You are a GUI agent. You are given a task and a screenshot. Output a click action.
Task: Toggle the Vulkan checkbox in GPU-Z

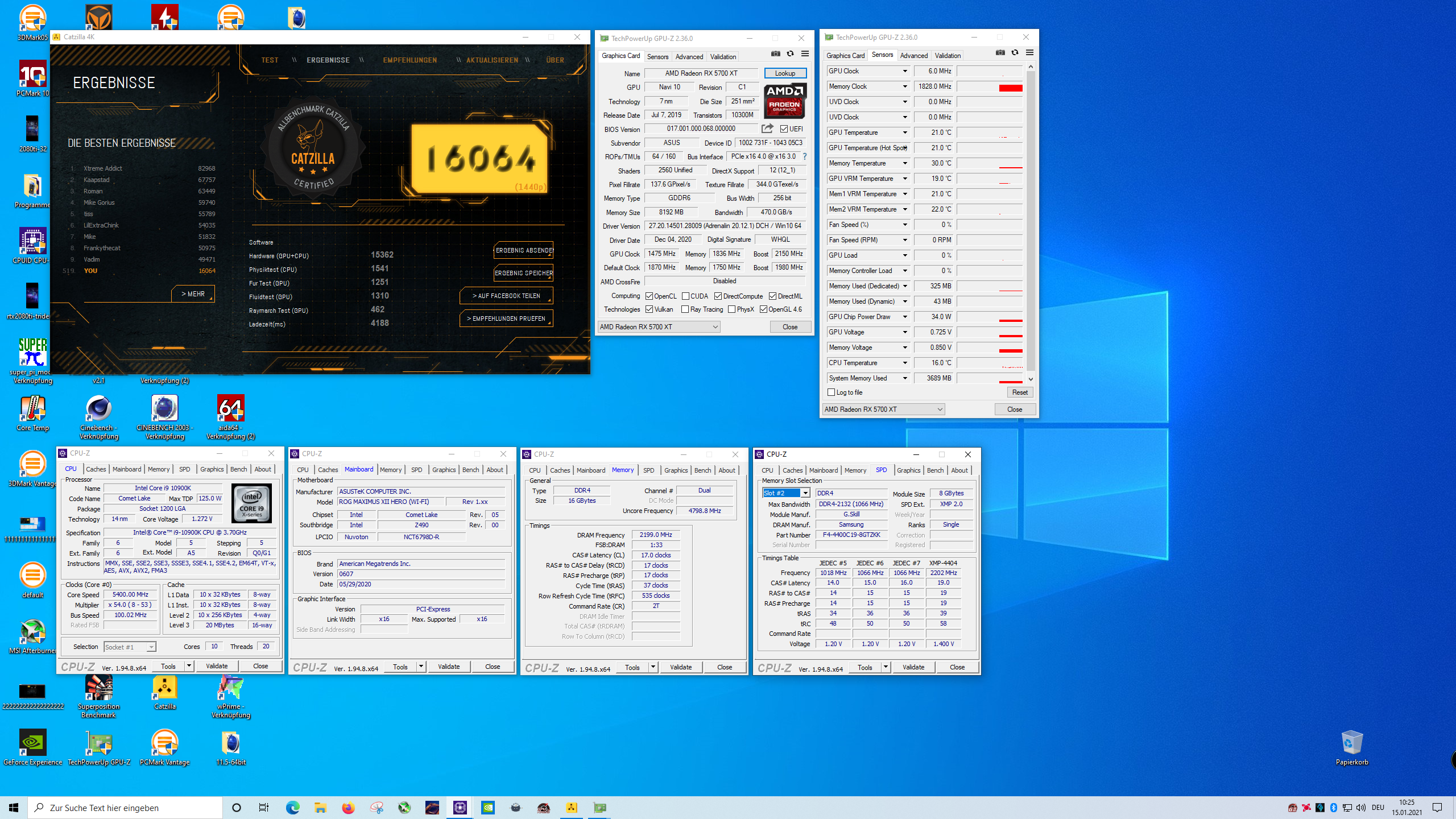(649, 309)
